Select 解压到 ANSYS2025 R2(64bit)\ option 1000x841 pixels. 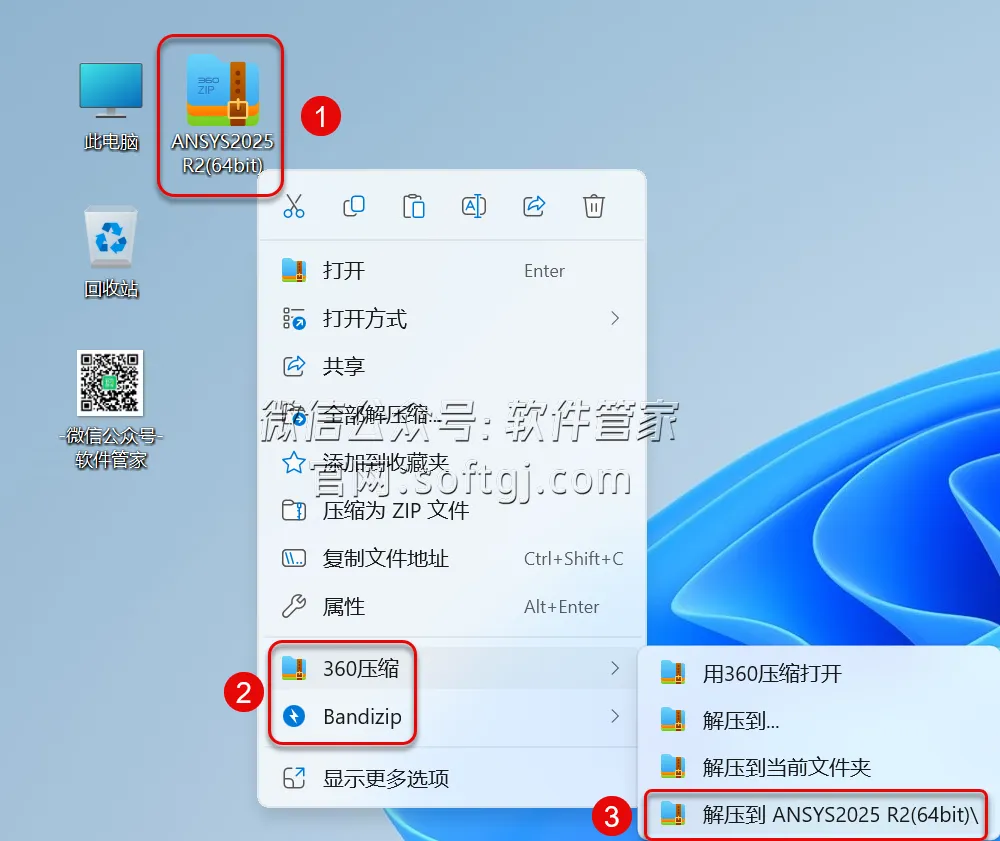816,814
